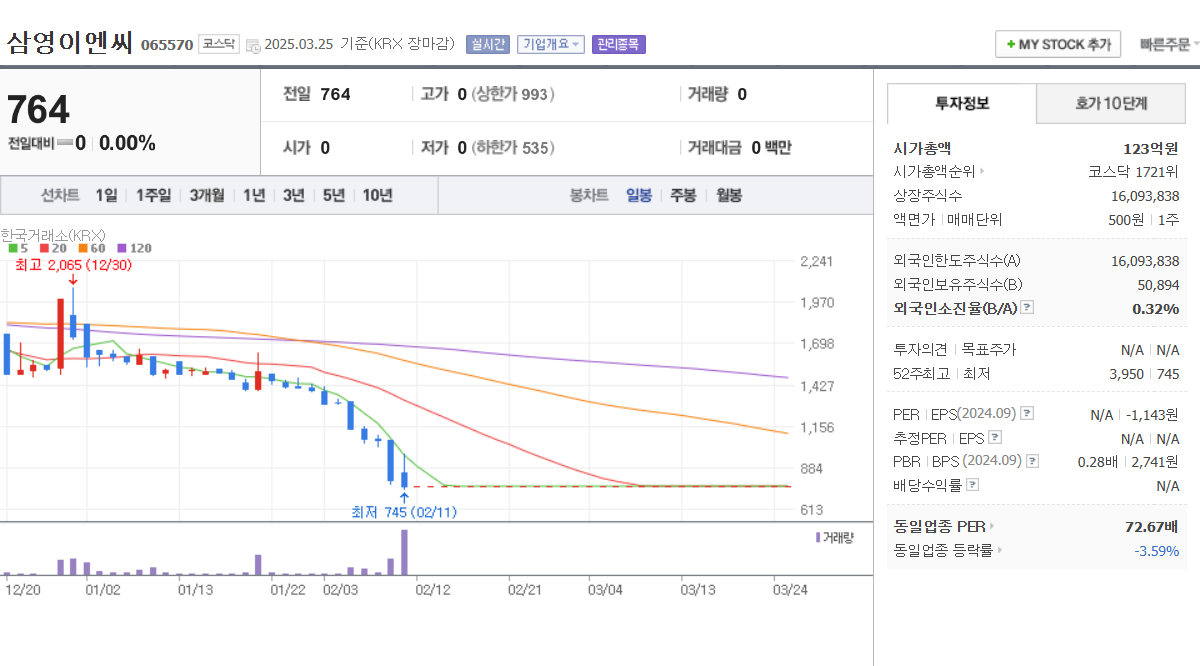The image size is (1200, 666).
Task: Open help icon beside PBR BPS (2024.09)
Action: (1033, 461)
